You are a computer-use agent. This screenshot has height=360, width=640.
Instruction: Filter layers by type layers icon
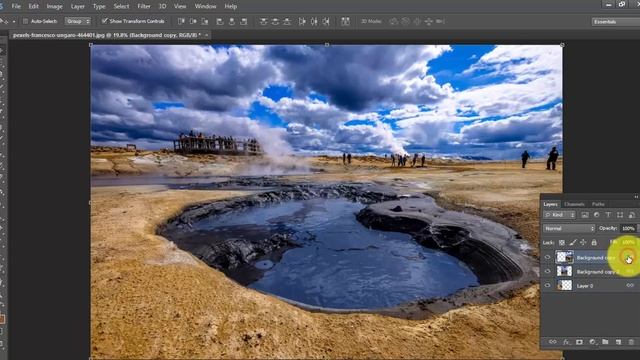[609, 215]
